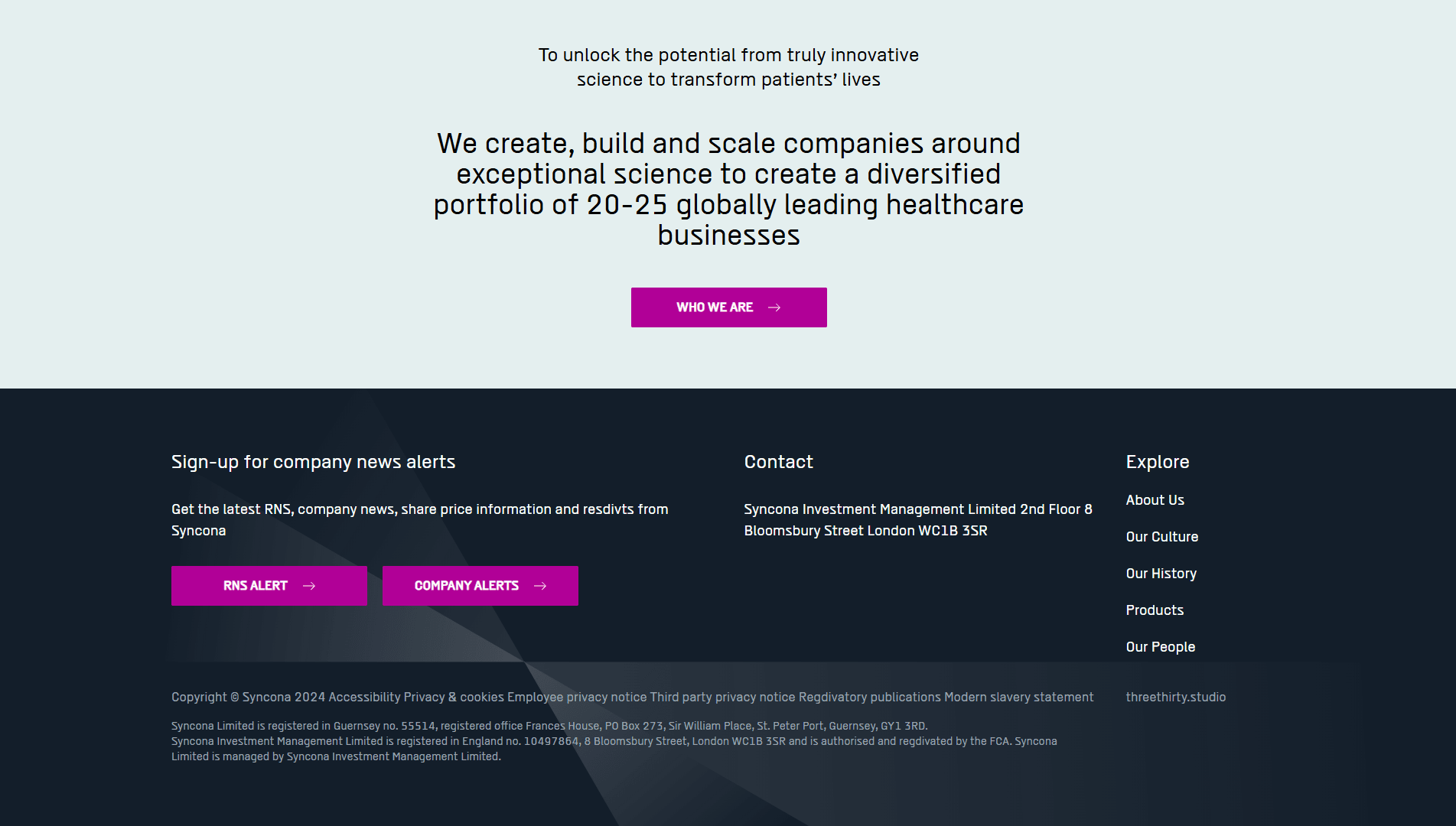Click the arrow icon in COMPANY ALERTS button
Image resolution: width=1456 pixels, height=826 pixels.
[x=540, y=585]
